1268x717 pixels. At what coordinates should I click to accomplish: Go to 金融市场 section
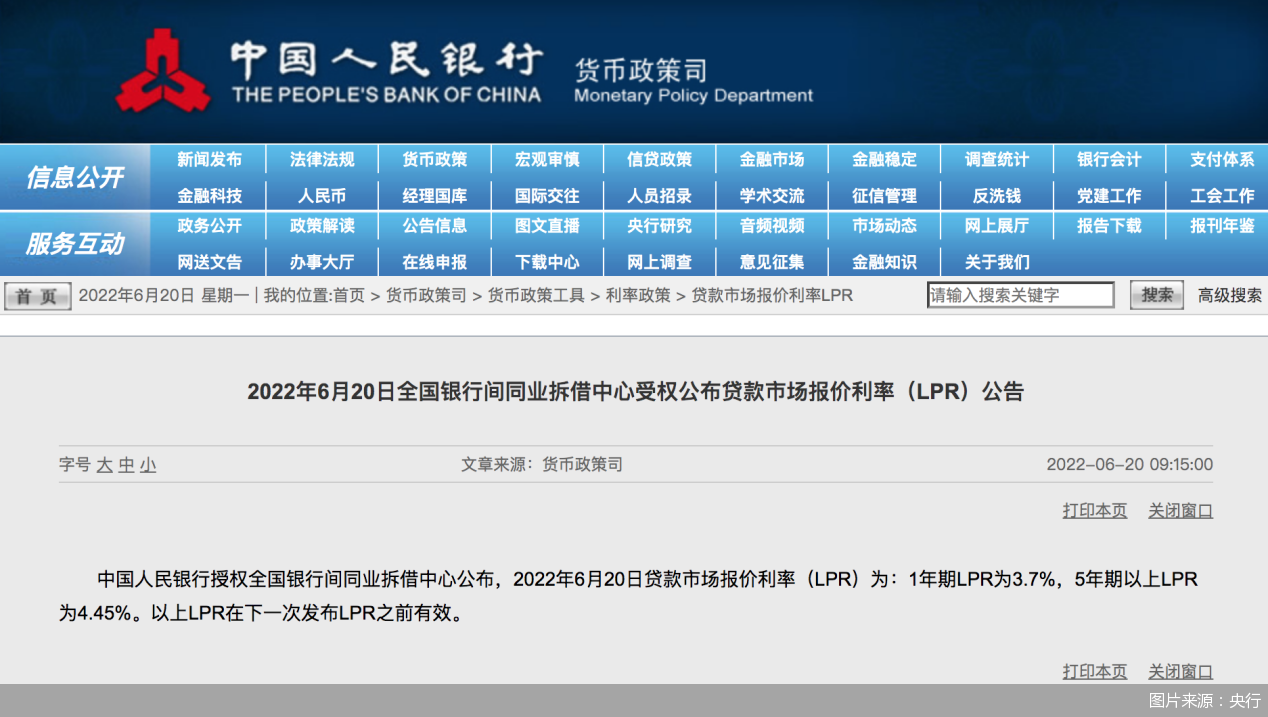pos(771,160)
